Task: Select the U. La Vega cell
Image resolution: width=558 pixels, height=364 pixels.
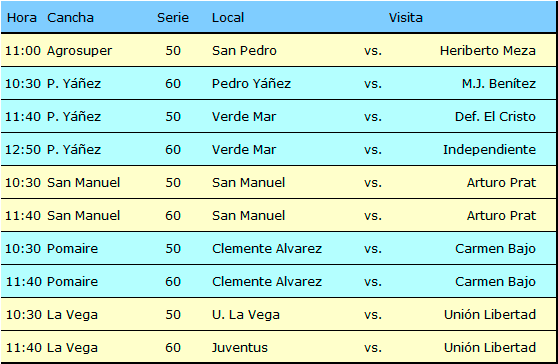Action: 246,315
